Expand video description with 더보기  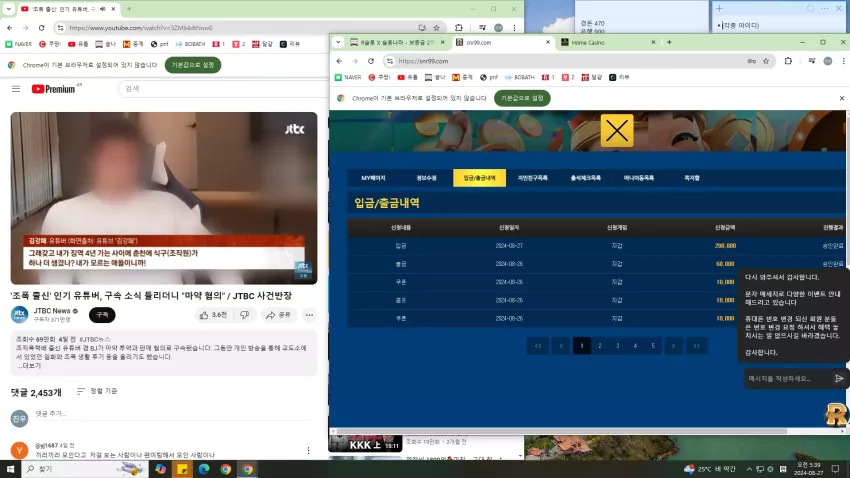coord(29,366)
